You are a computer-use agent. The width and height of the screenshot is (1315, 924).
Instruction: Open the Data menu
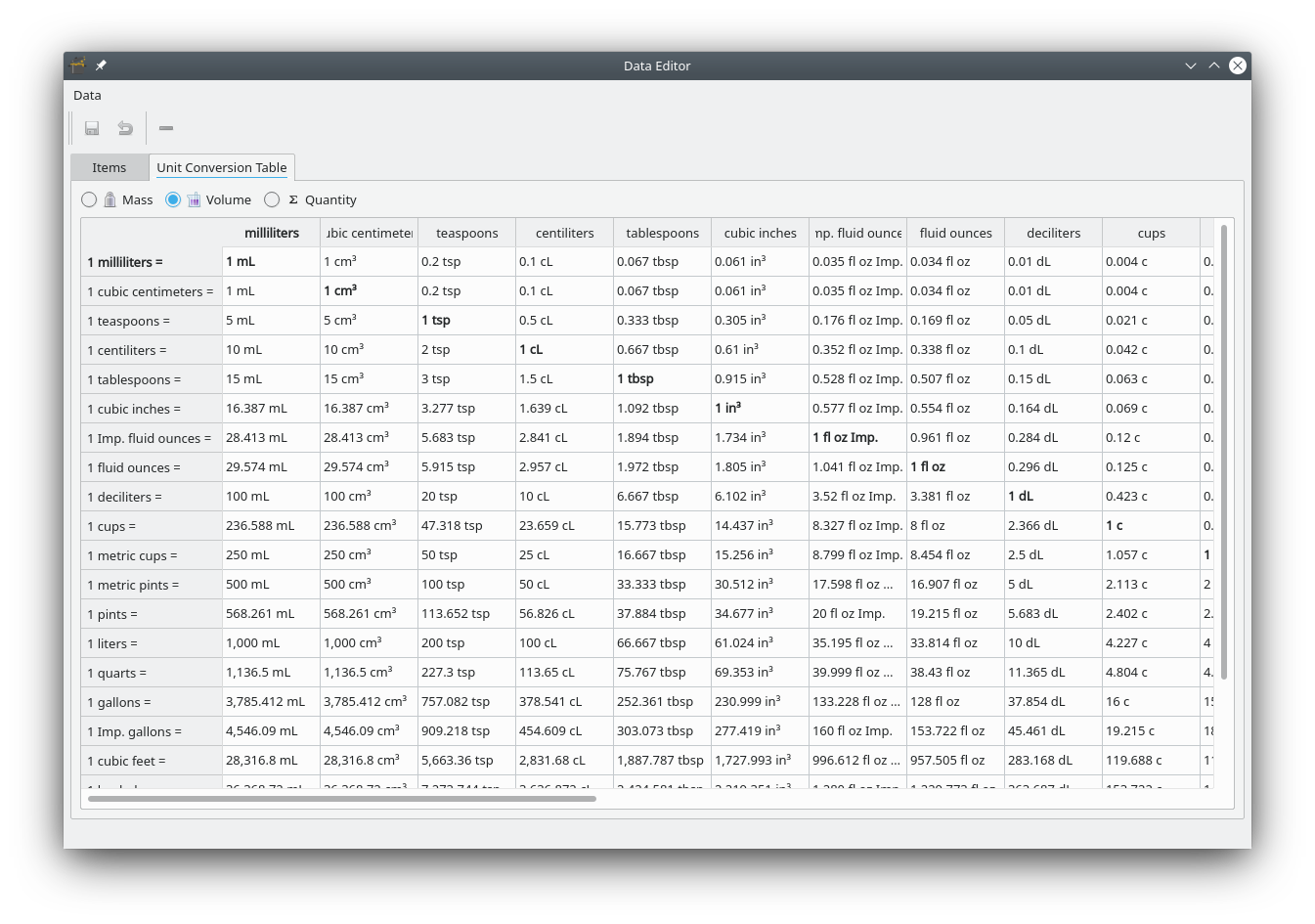click(x=87, y=95)
